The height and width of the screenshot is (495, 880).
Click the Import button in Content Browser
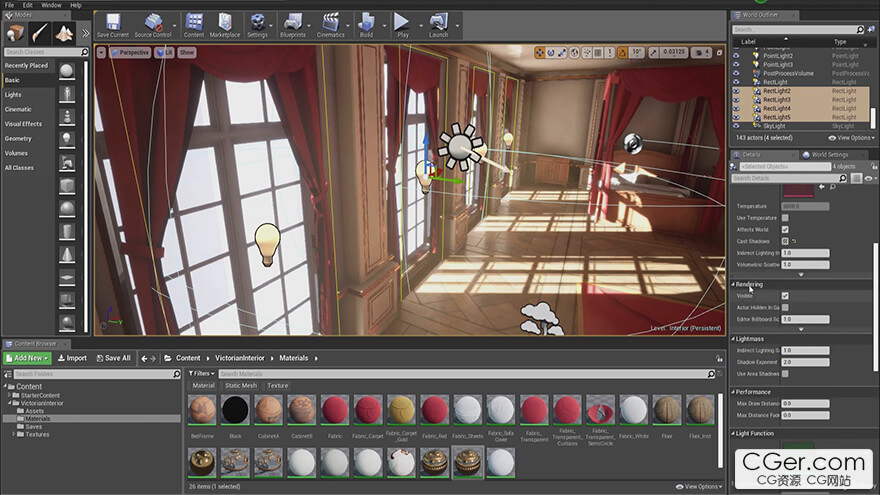(x=72, y=358)
